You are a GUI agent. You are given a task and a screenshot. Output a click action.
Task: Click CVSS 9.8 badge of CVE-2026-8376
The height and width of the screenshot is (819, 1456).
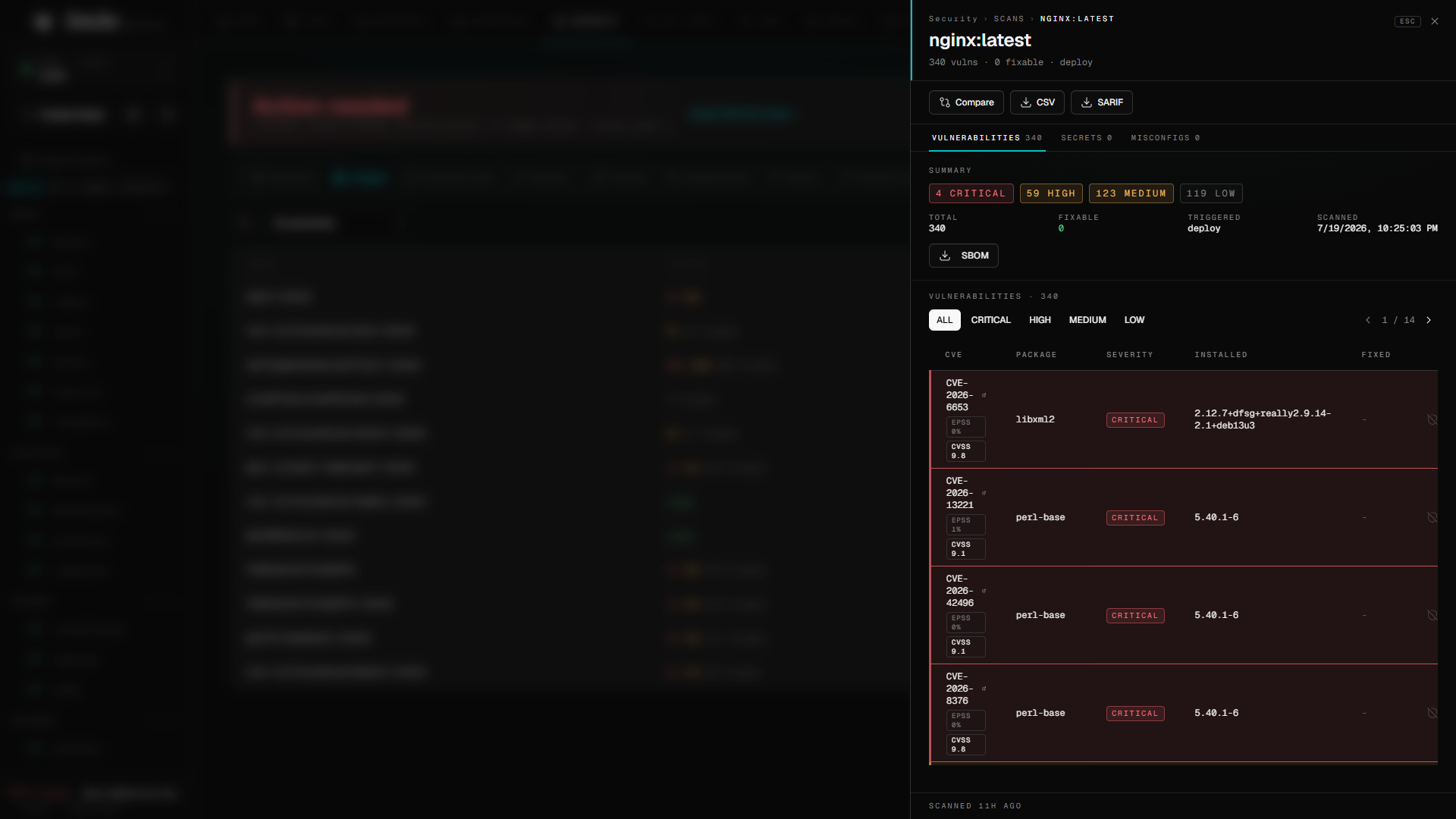[x=965, y=745]
